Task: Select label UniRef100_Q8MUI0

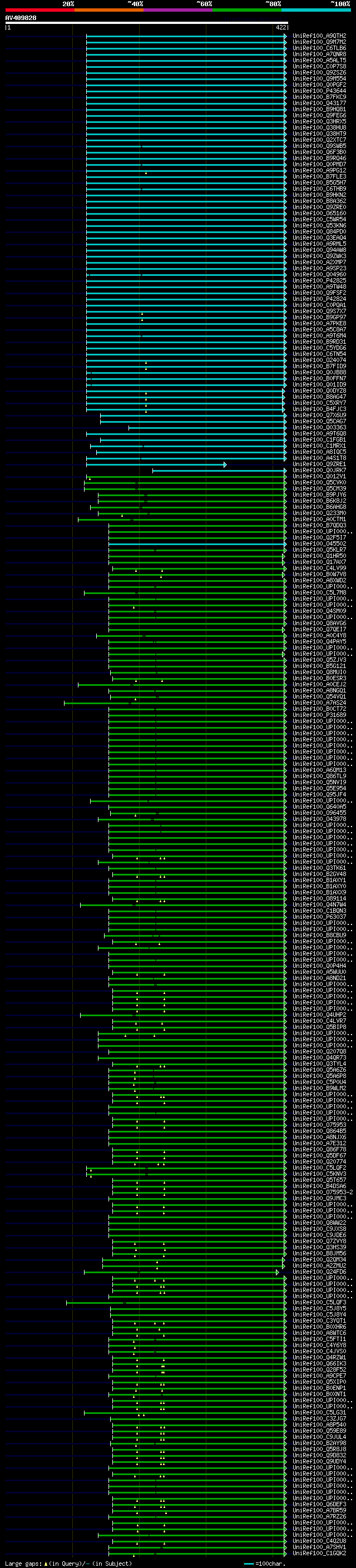Action: 319,672
